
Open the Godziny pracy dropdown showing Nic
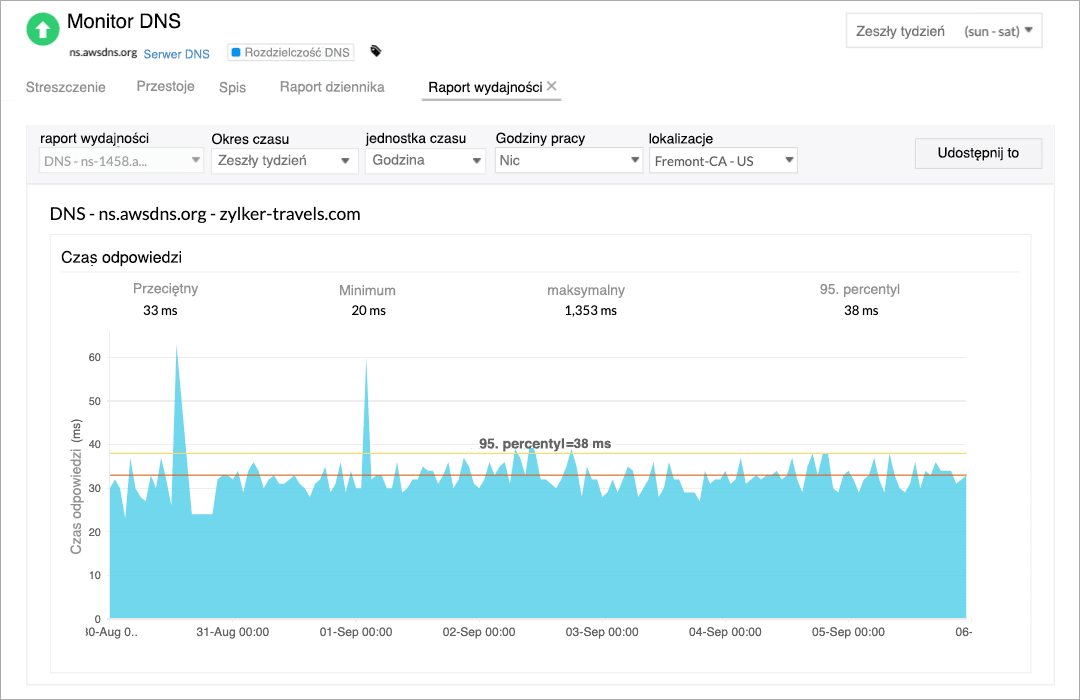pyautogui.click(x=568, y=160)
